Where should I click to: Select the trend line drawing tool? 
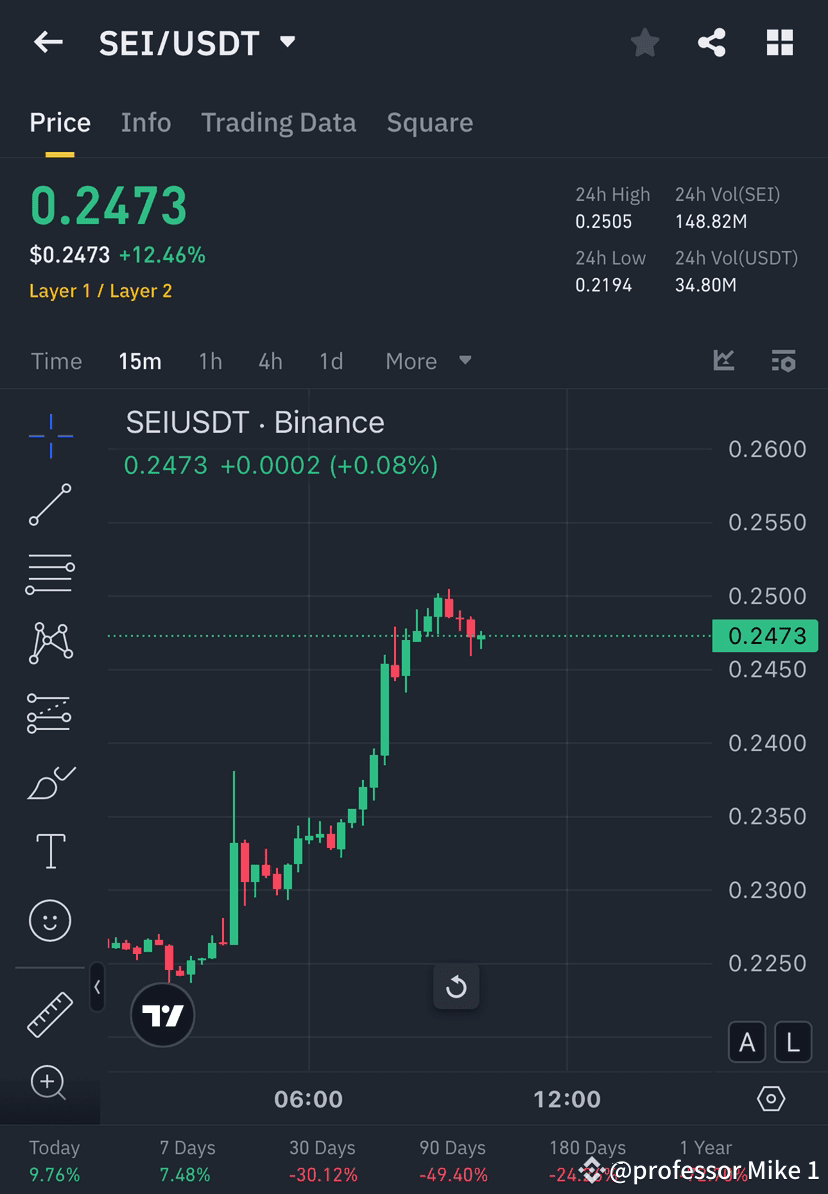pyautogui.click(x=50, y=505)
